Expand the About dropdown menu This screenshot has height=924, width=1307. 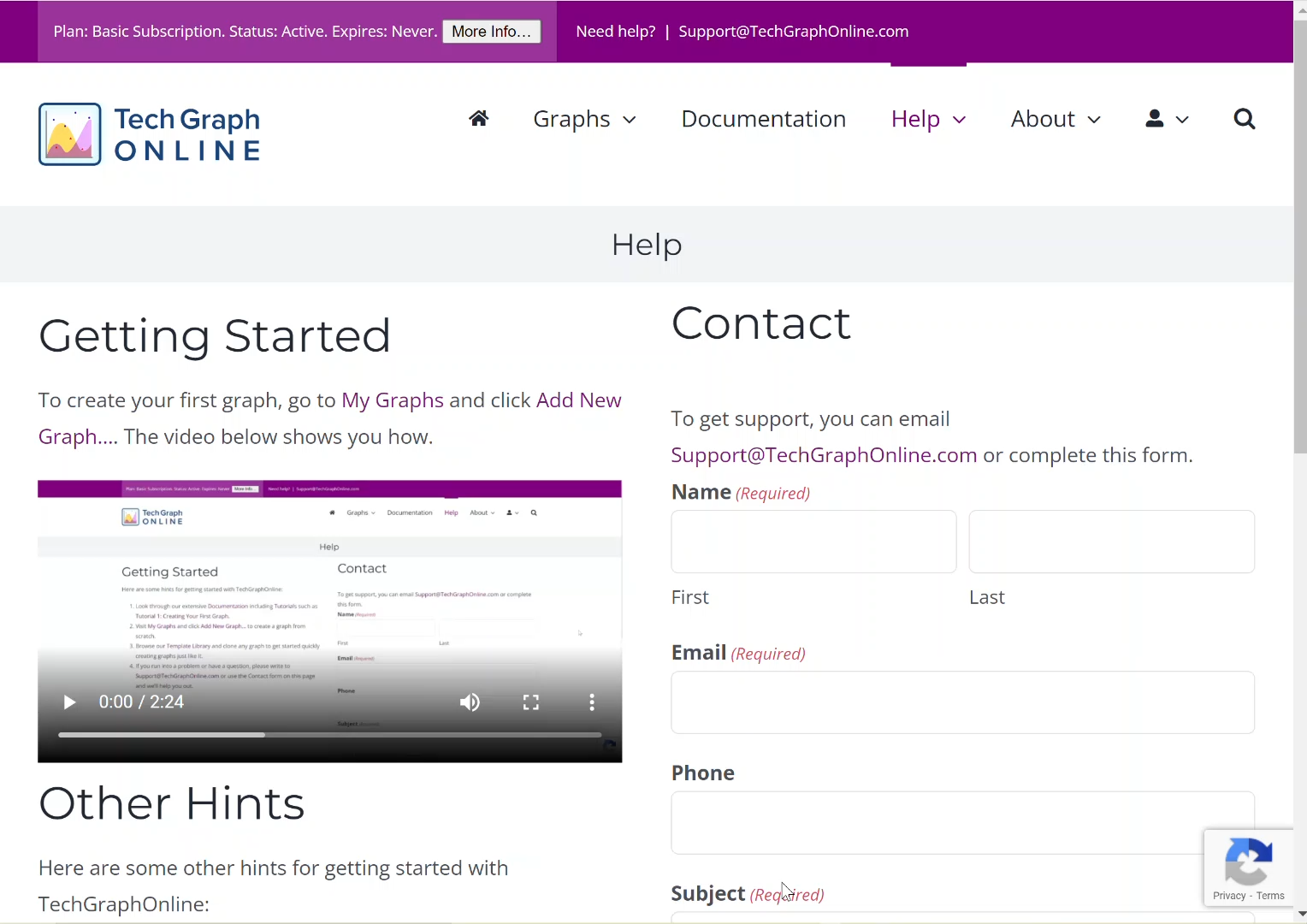coord(1056,119)
